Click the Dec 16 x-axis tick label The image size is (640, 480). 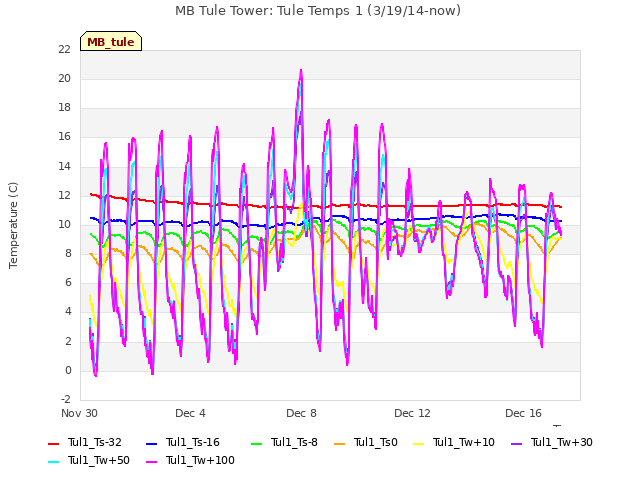pos(523,413)
